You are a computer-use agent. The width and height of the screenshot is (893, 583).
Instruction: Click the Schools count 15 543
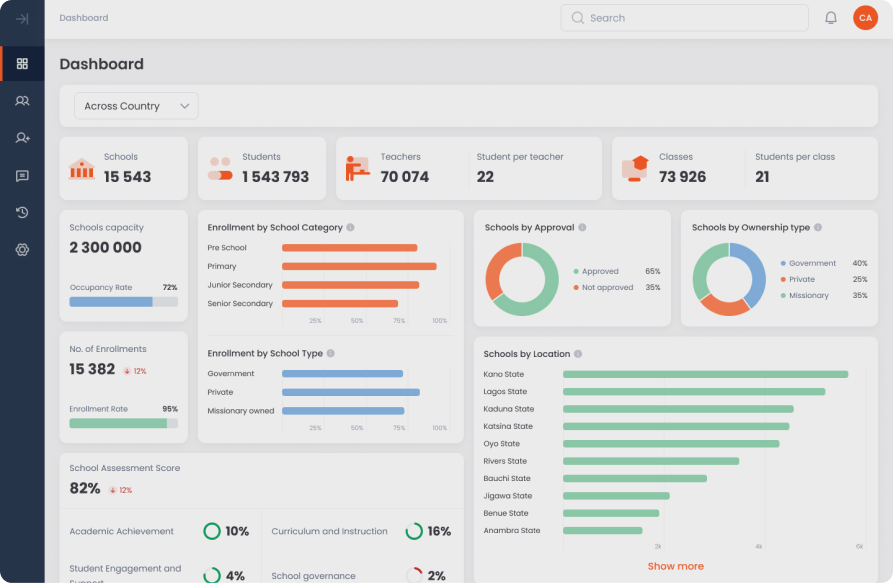(128, 177)
